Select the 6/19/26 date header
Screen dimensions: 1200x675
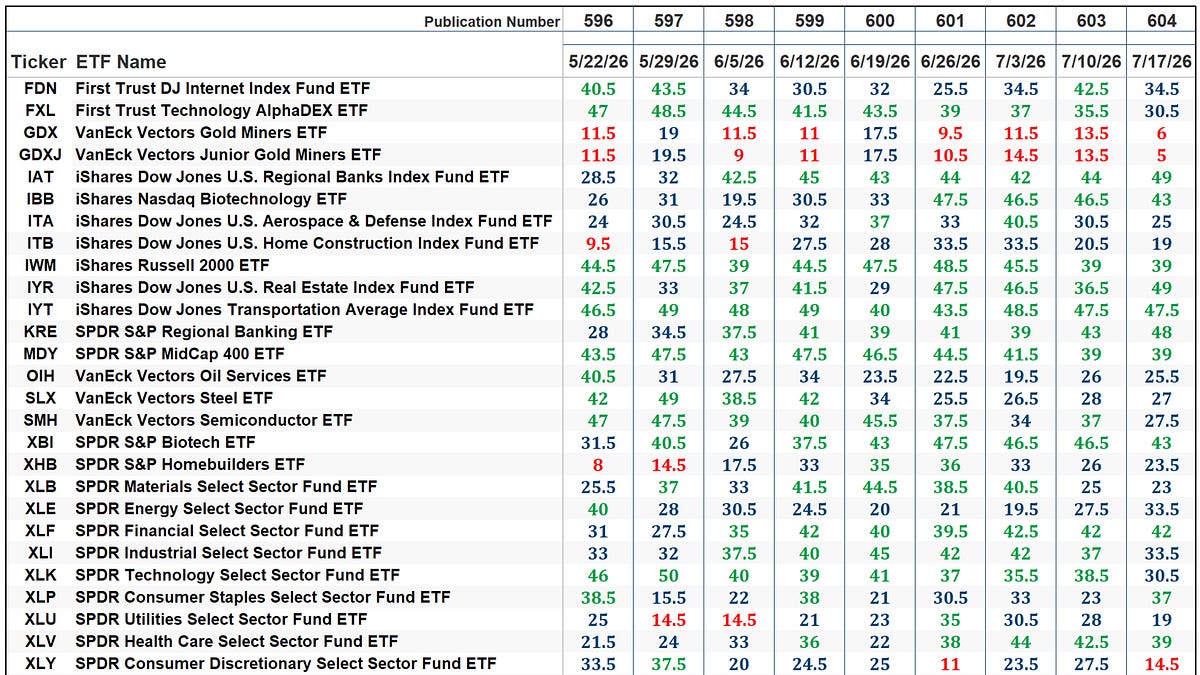[x=880, y=62]
